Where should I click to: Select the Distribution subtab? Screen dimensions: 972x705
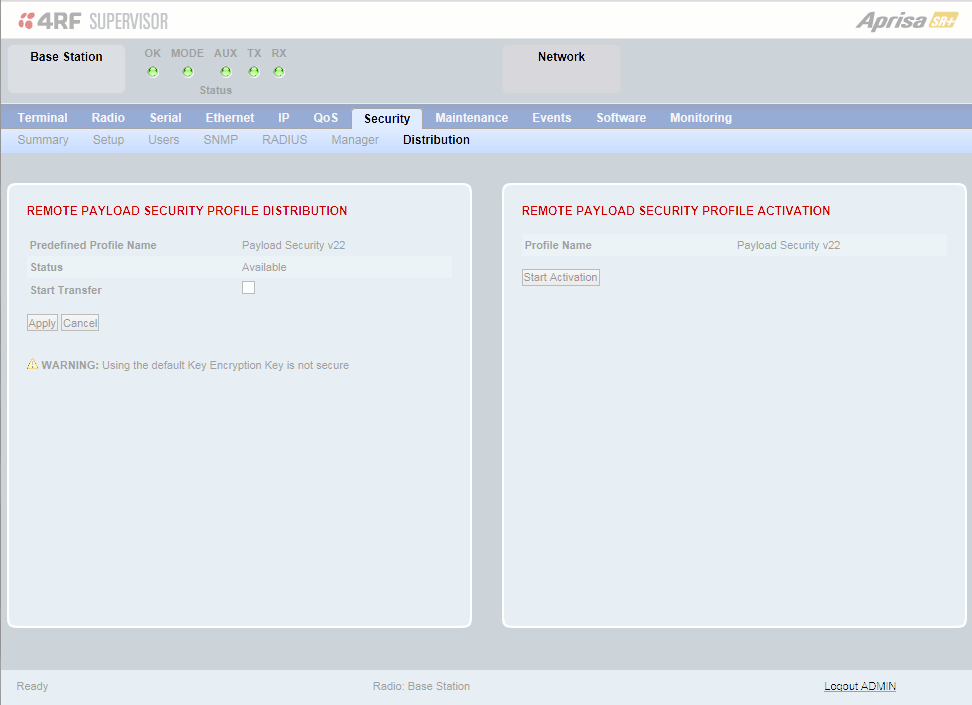[436, 140]
